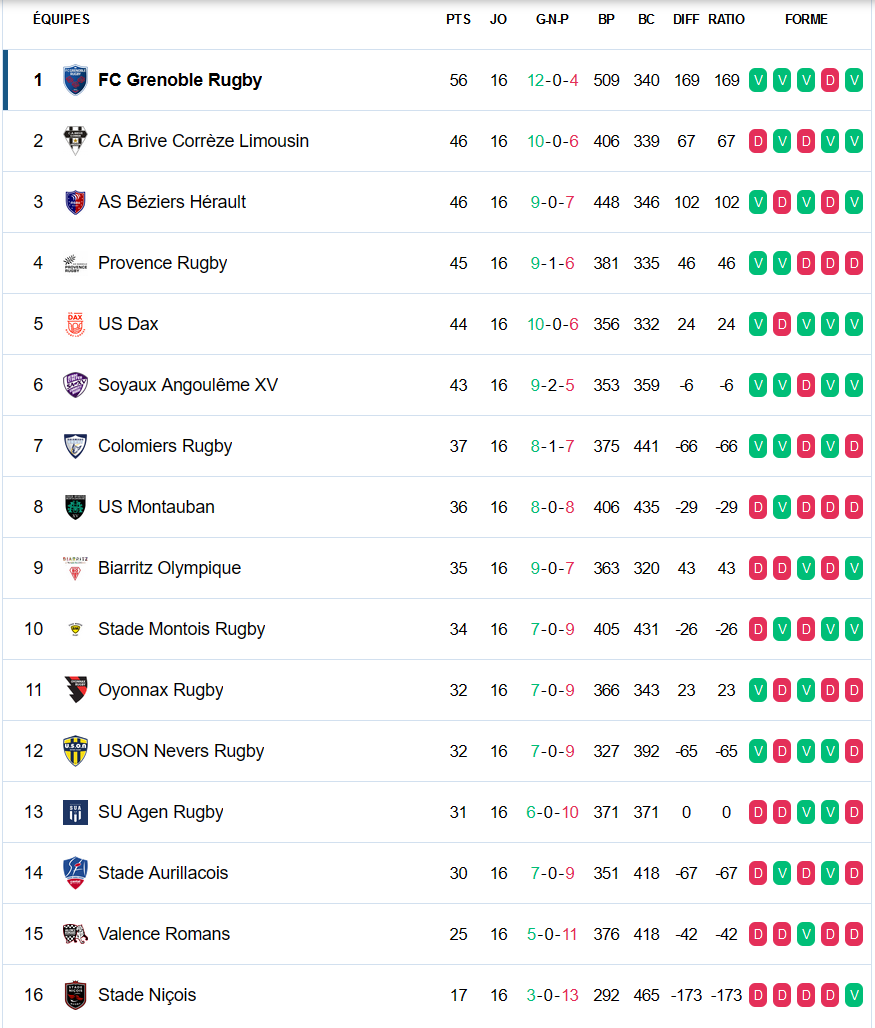
Task: Select the Stade Montois Rugby team name
Action: pos(182,629)
